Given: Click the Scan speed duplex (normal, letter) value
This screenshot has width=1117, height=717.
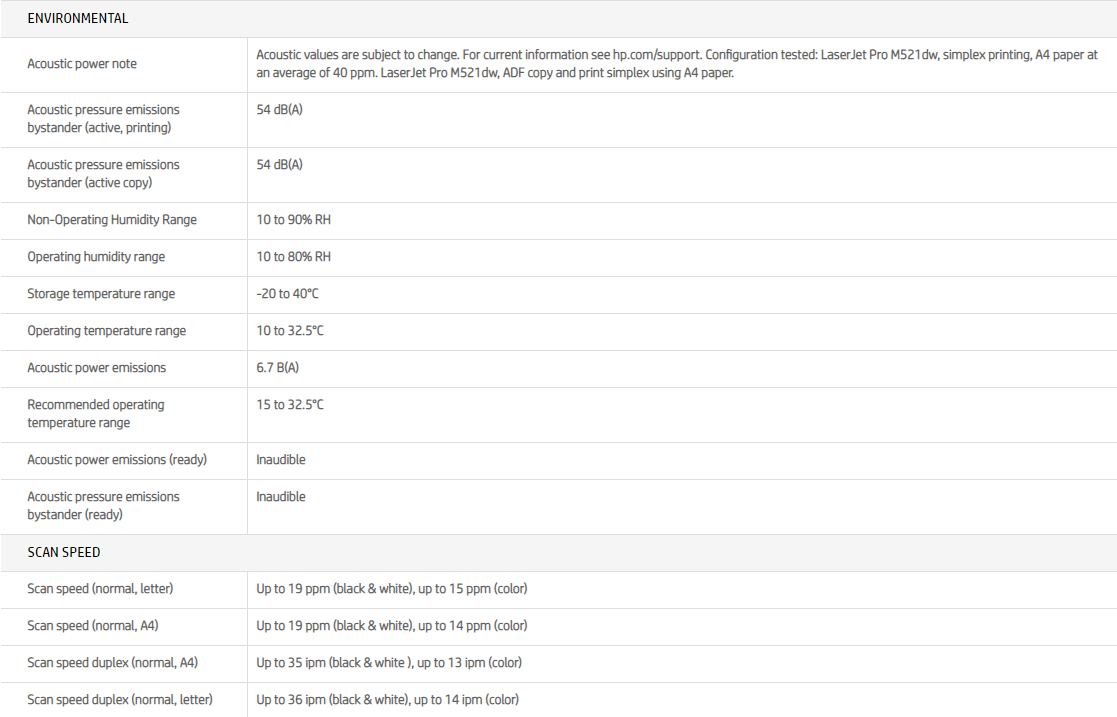Looking at the screenshot, I should coord(387,700).
